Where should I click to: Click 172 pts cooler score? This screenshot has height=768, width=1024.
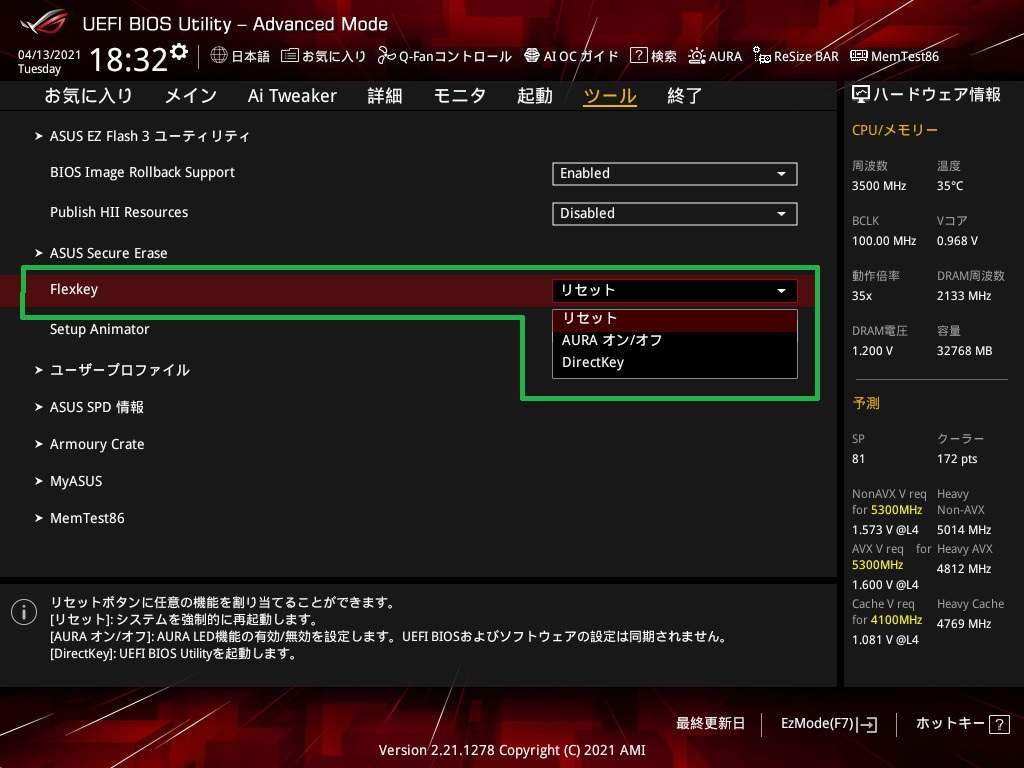957,459
